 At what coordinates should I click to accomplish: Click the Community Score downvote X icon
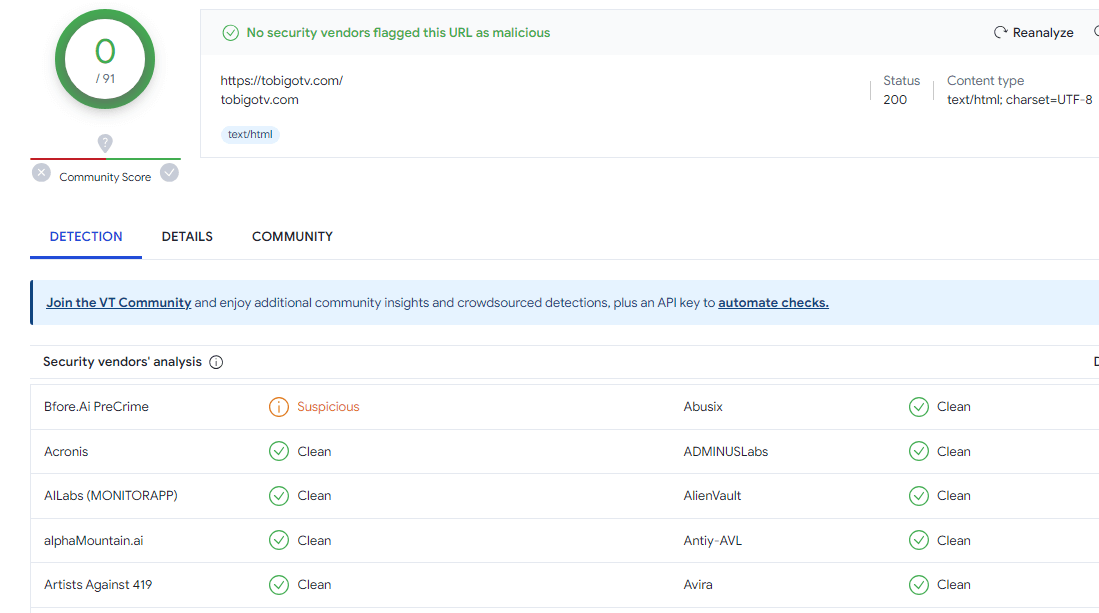point(41,173)
